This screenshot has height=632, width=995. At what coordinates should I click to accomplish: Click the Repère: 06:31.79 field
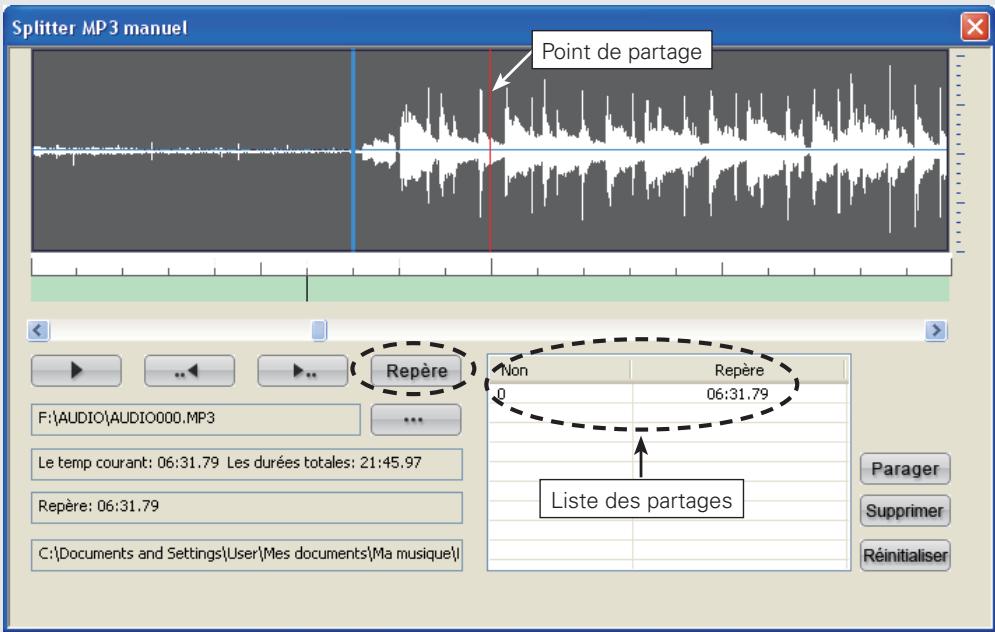point(247,507)
